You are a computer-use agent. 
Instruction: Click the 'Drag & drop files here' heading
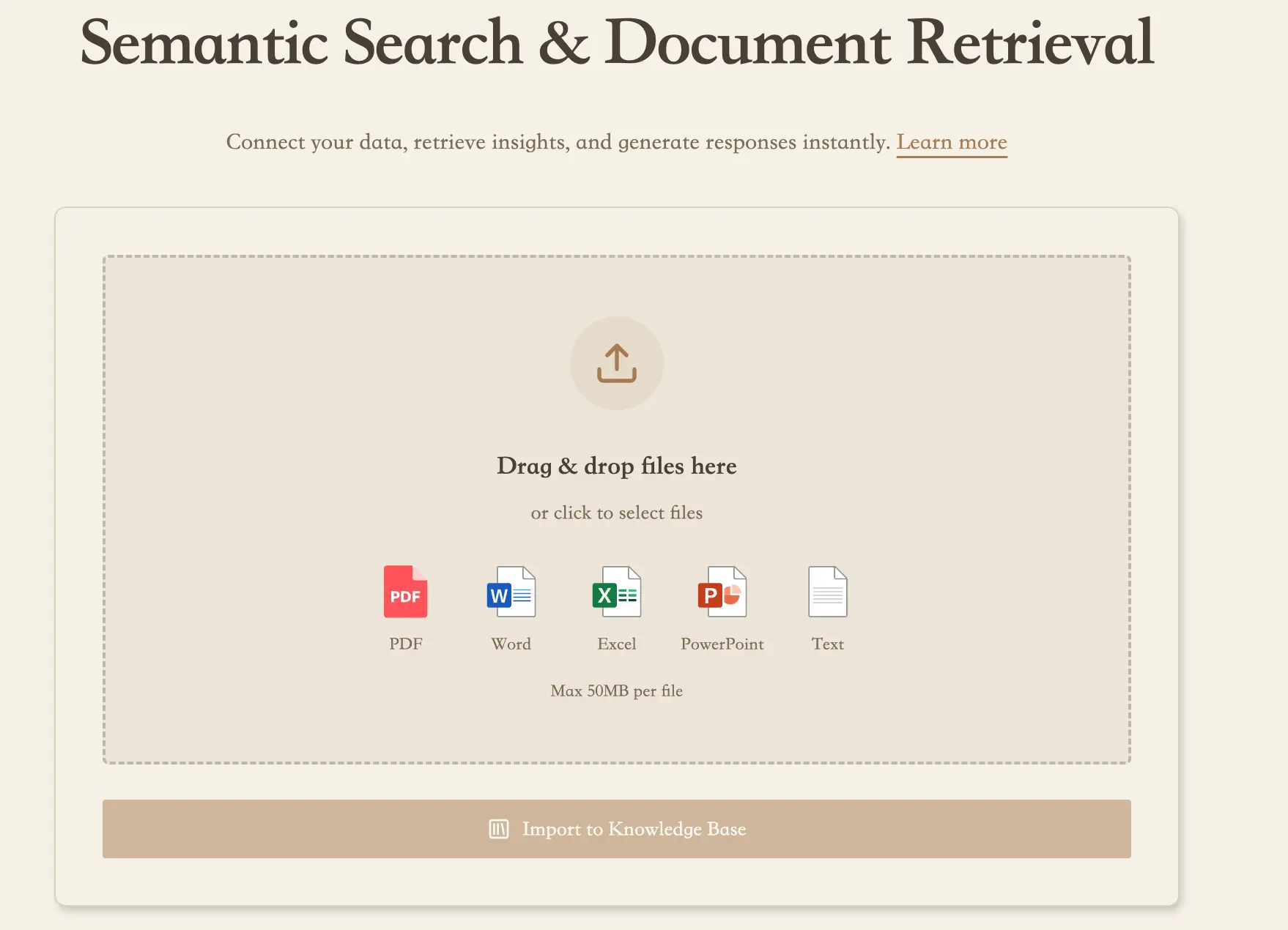(x=616, y=466)
